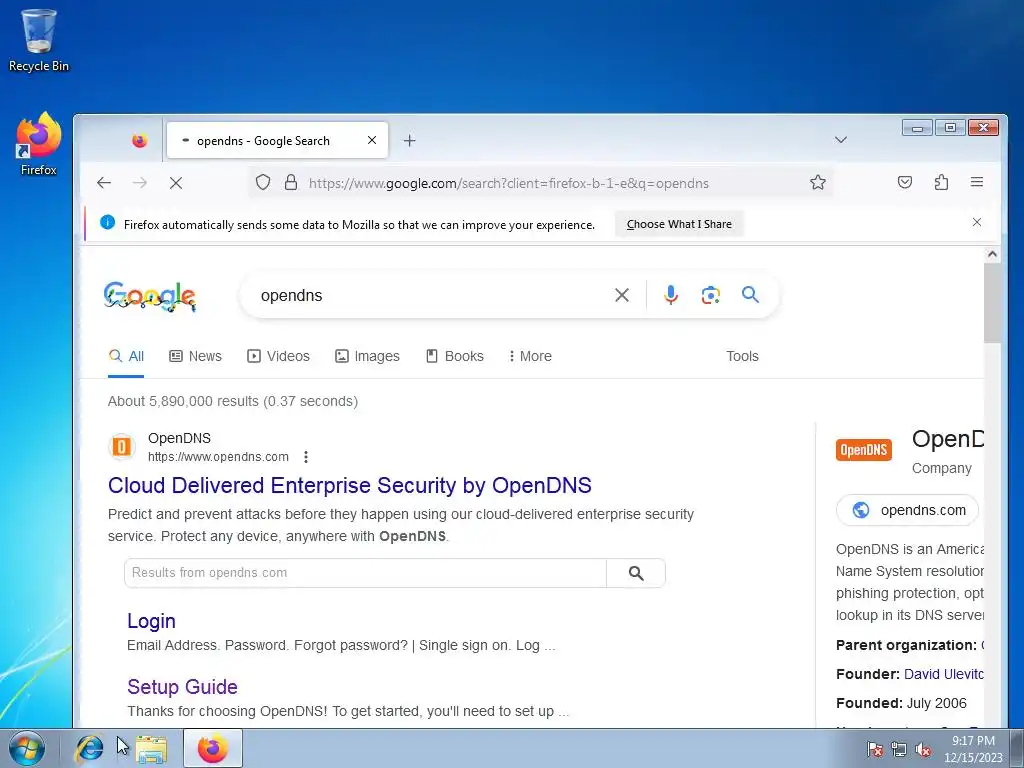Open the Firefox desktop shortcut

[39, 144]
